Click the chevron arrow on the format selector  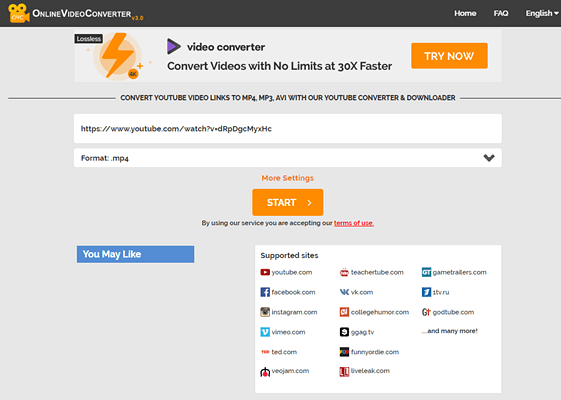[x=489, y=158]
